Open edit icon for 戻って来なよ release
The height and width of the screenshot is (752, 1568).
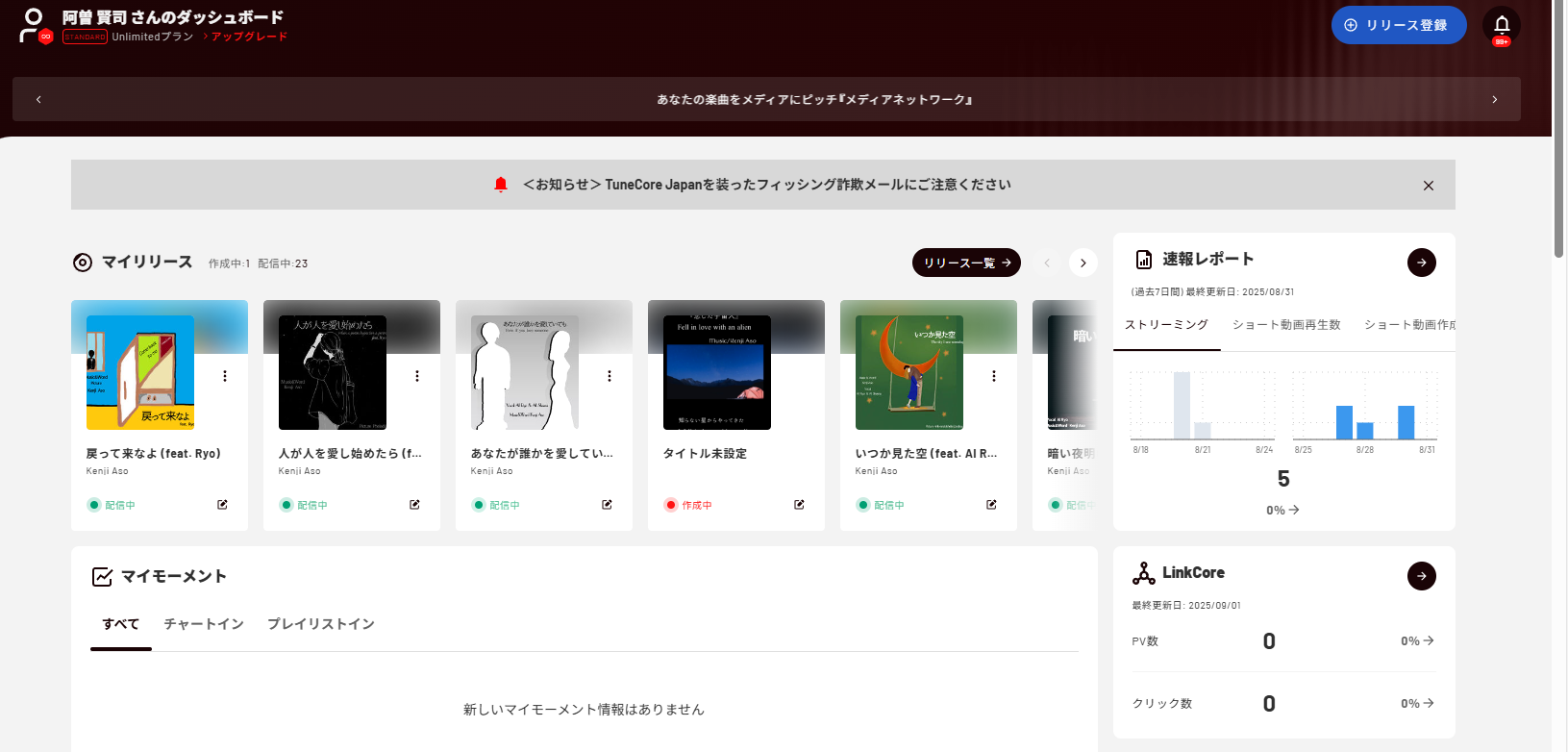pyautogui.click(x=222, y=505)
